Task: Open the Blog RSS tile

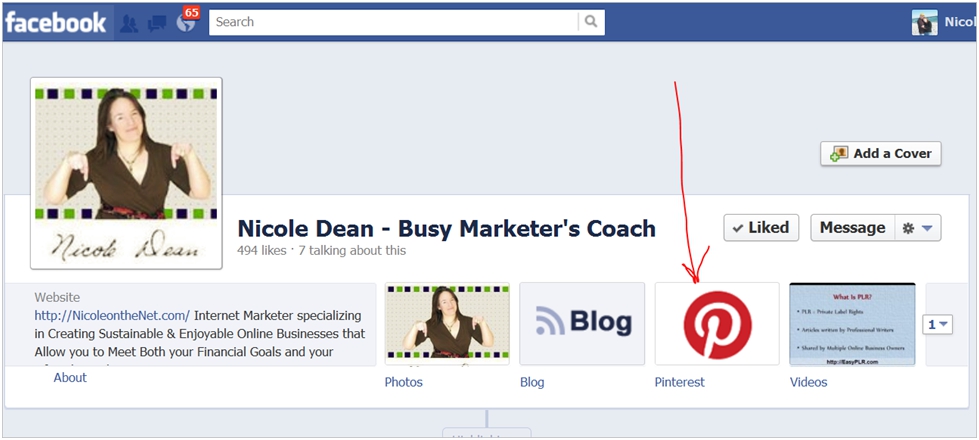Action: pos(582,323)
